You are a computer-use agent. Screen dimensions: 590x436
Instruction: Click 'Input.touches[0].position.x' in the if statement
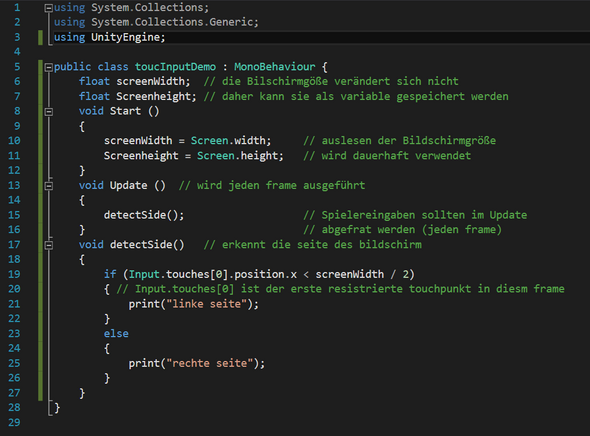(213, 275)
